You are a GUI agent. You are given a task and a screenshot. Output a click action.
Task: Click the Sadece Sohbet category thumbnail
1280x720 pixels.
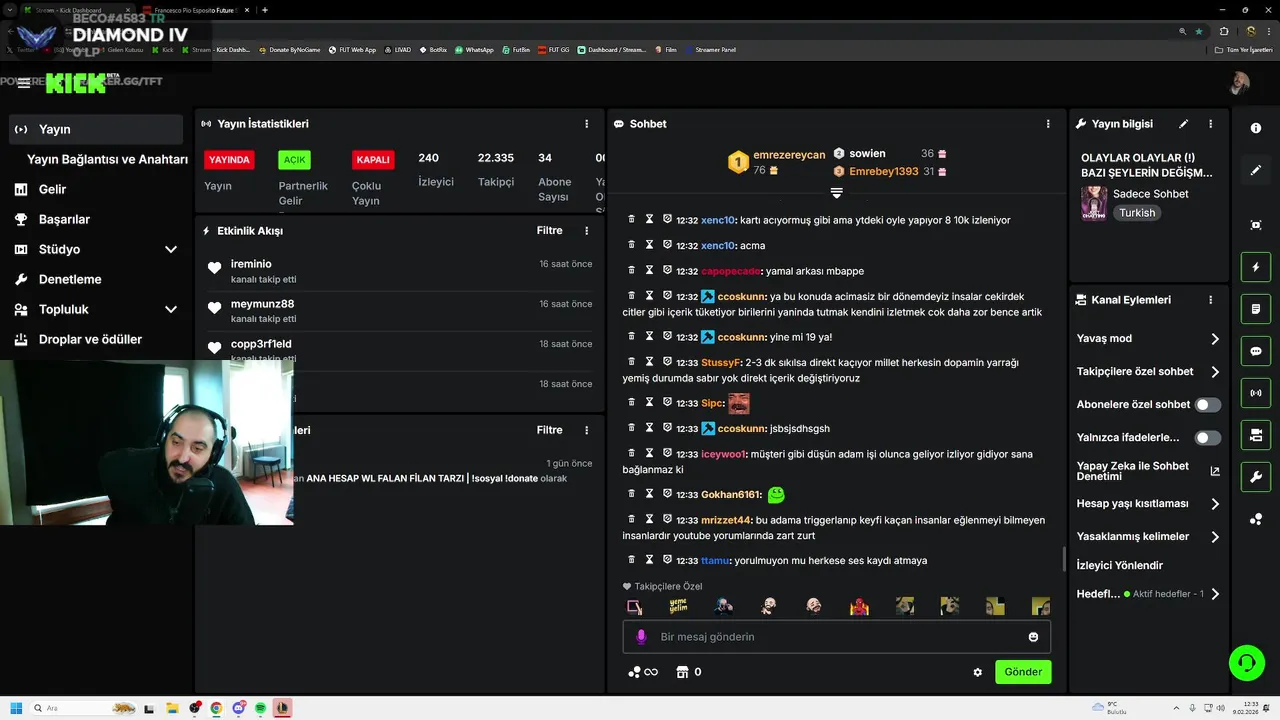tap(1094, 203)
